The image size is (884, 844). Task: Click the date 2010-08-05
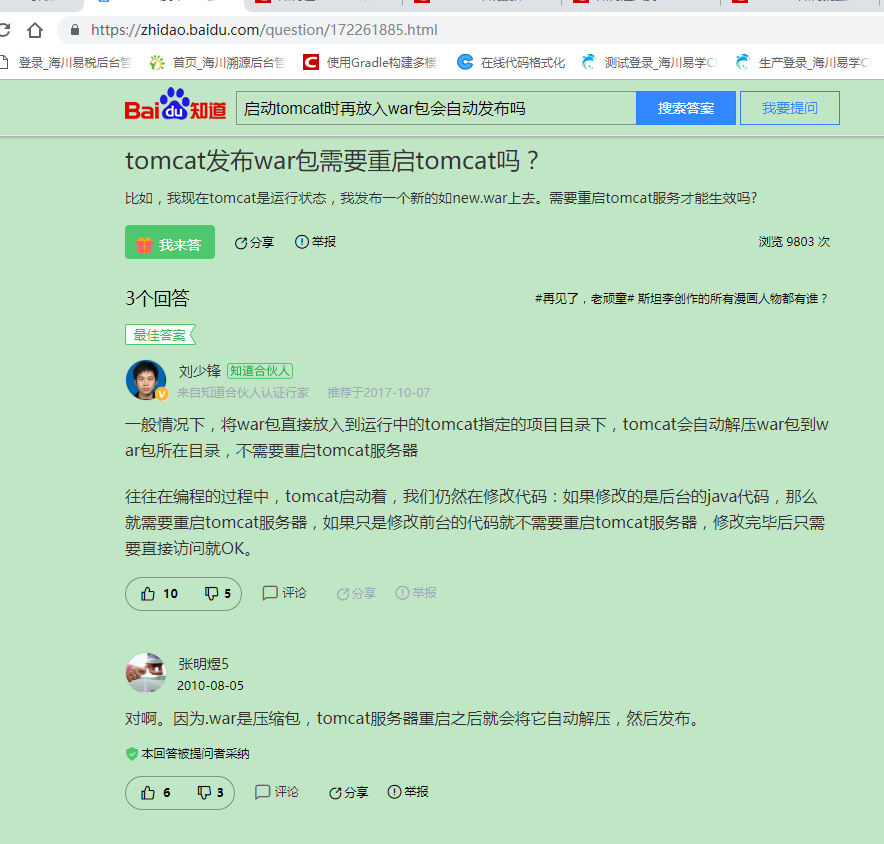click(210, 686)
